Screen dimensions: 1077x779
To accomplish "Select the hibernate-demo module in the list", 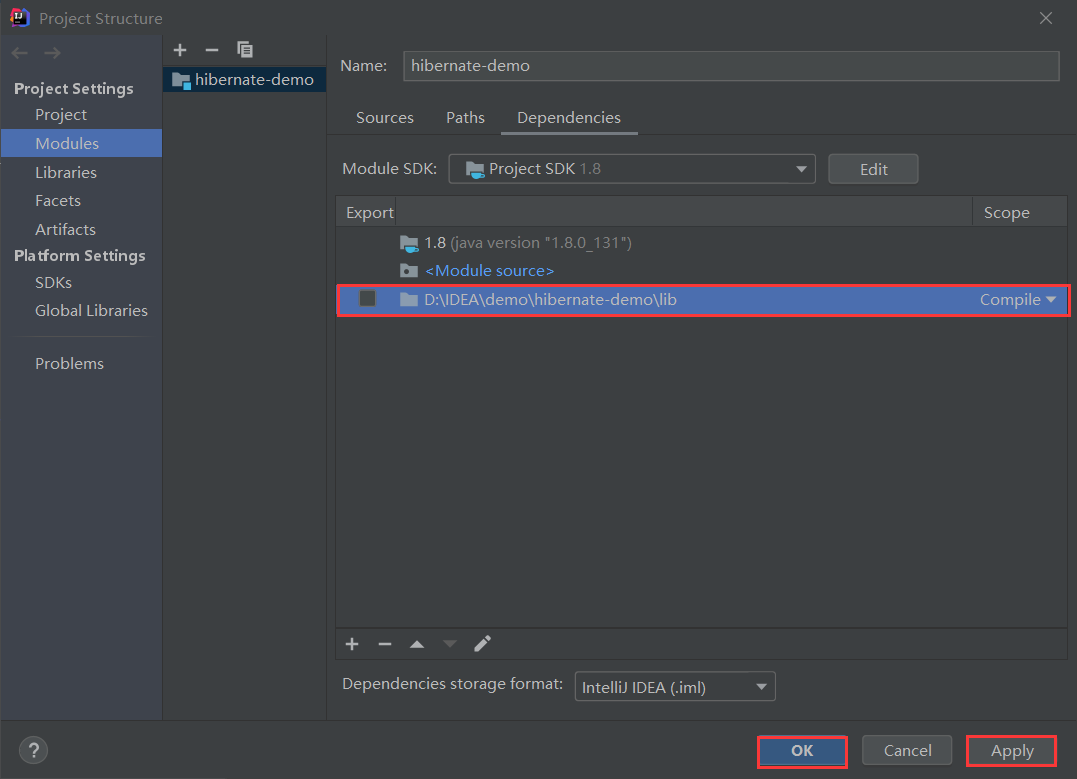I will click(x=245, y=80).
